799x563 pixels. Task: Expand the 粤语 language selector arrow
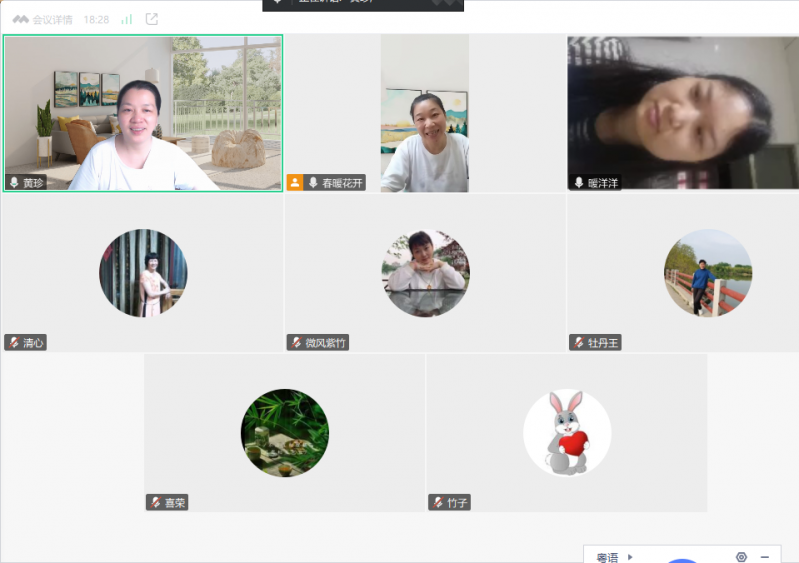(x=630, y=557)
